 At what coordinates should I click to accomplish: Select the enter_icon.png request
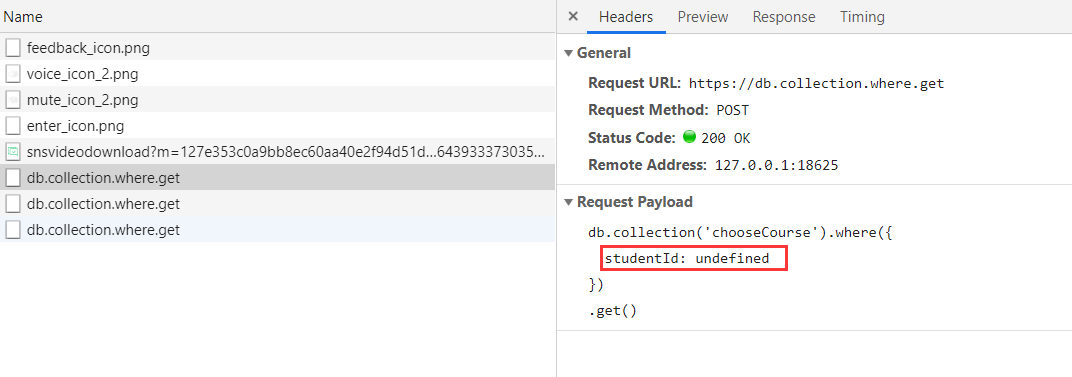[x=278, y=126]
